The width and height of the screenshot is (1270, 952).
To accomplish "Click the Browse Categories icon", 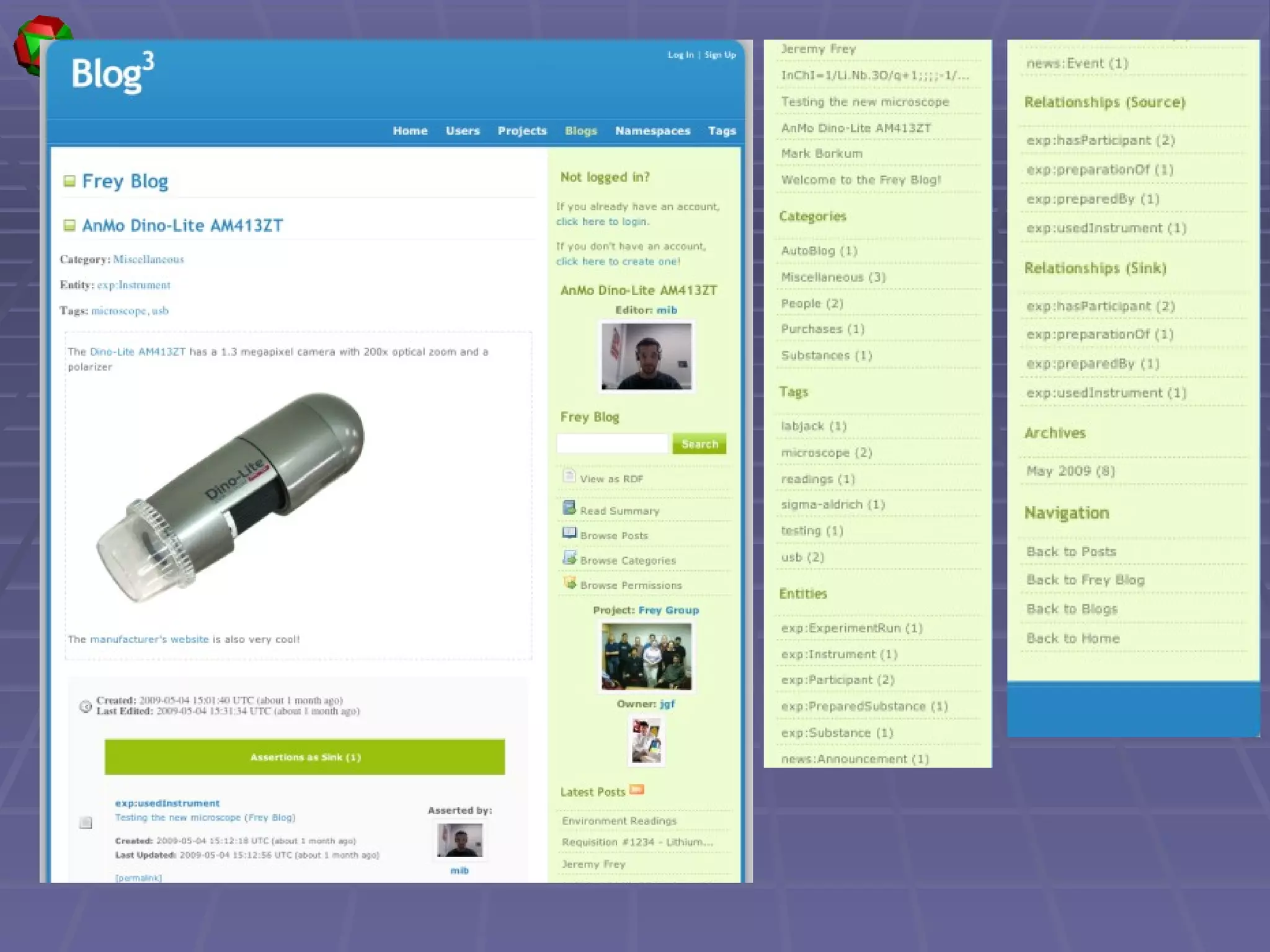I will click(x=569, y=558).
